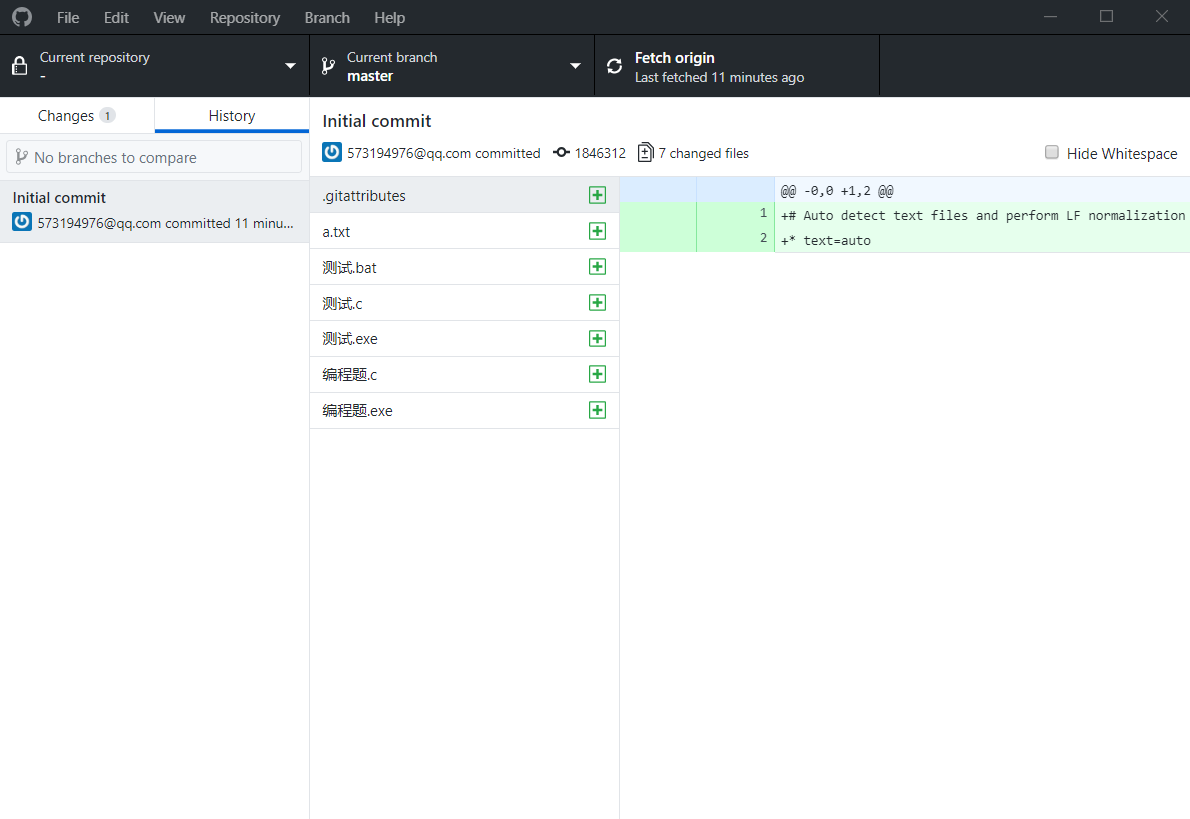The height and width of the screenshot is (819, 1190).
Task: Click the added-file plus icon for a.txt
Action: tap(597, 231)
